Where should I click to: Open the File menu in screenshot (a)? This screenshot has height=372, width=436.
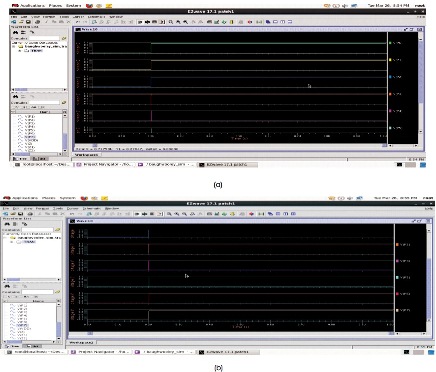point(14,17)
